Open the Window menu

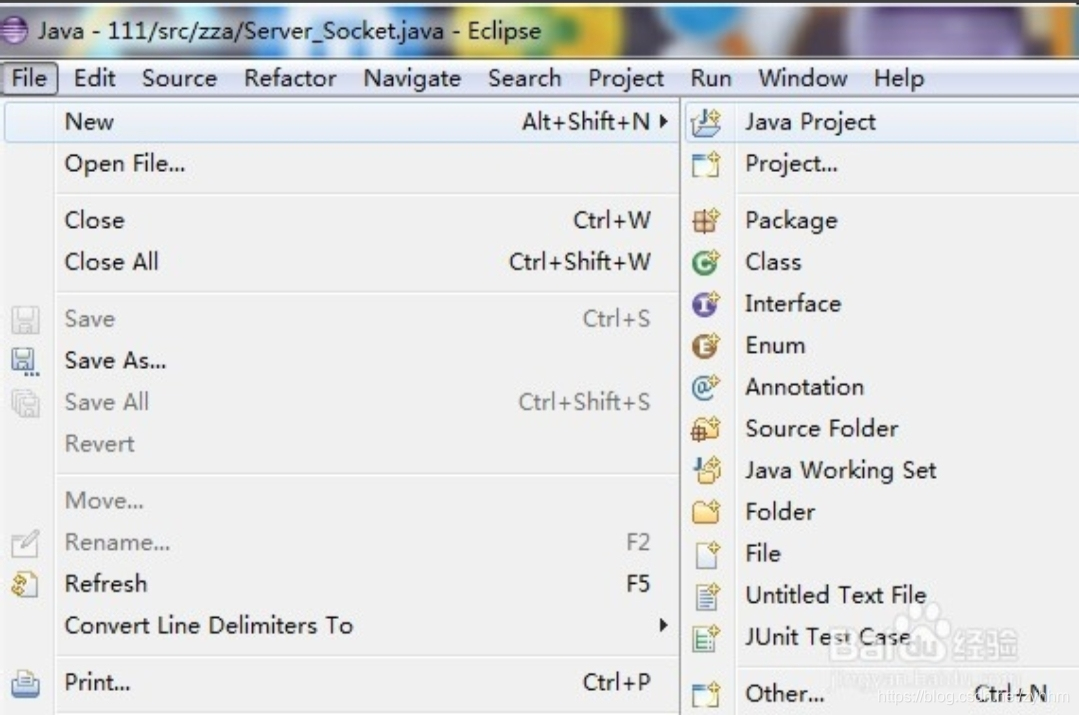point(803,78)
